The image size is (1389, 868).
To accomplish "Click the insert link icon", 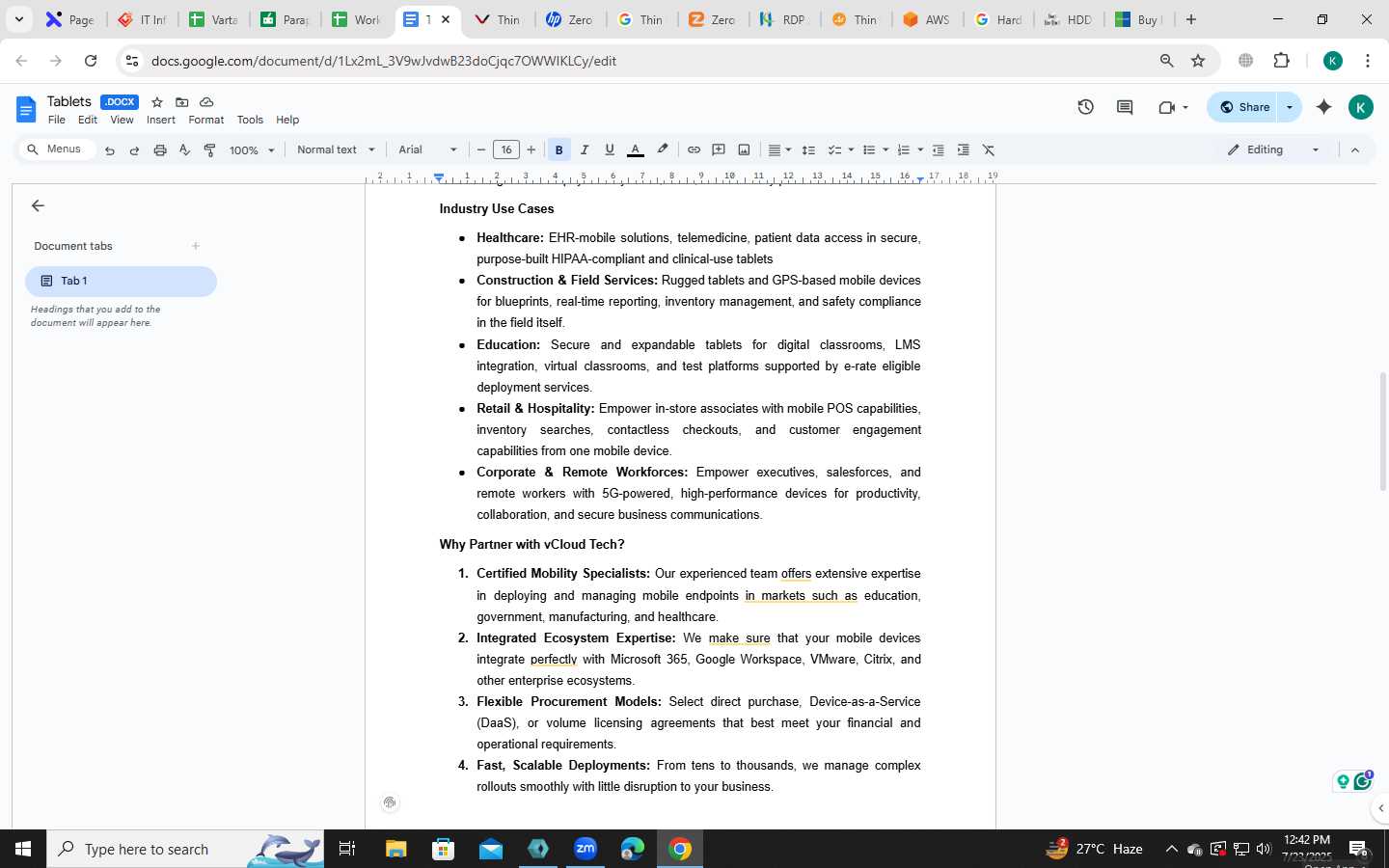I will (x=694, y=150).
